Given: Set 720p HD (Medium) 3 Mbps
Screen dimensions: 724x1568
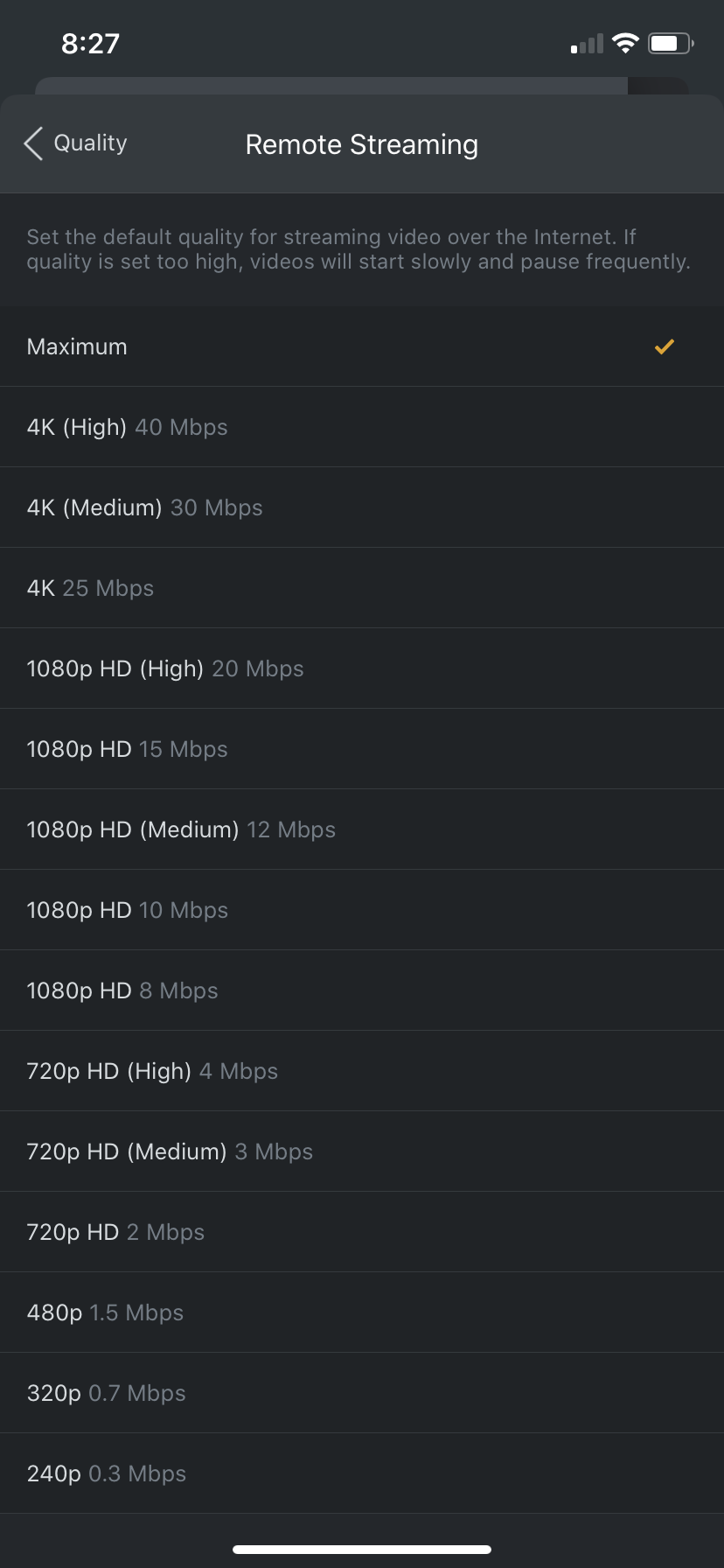Looking at the screenshot, I should pyautogui.click(x=362, y=1151).
